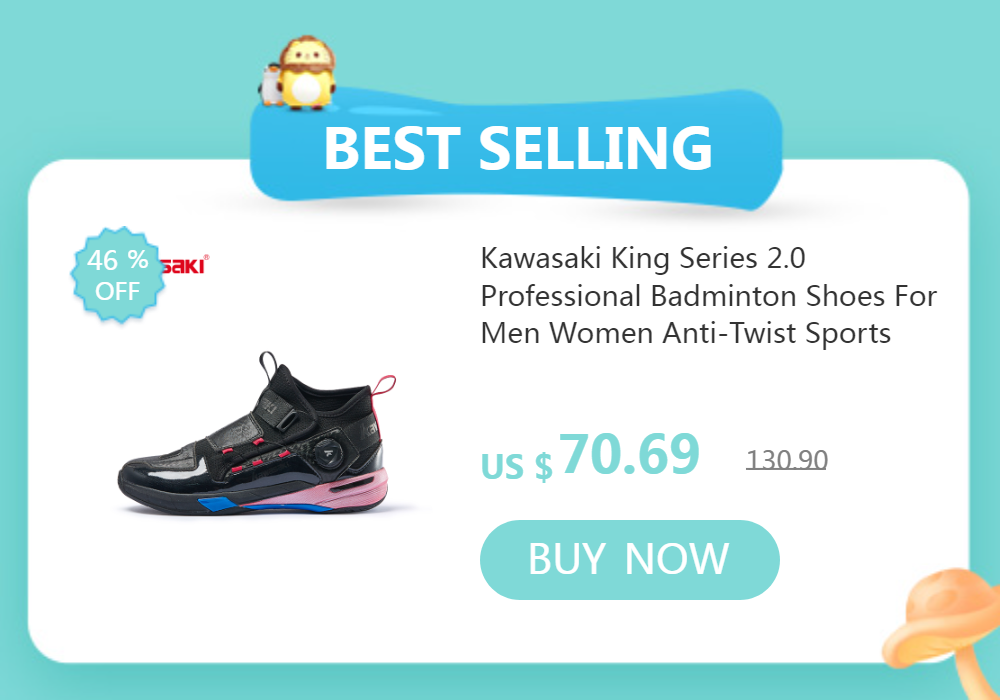
Task: Select the 70.69 sale price
Action: pyautogui.click(x=629, y=454)
